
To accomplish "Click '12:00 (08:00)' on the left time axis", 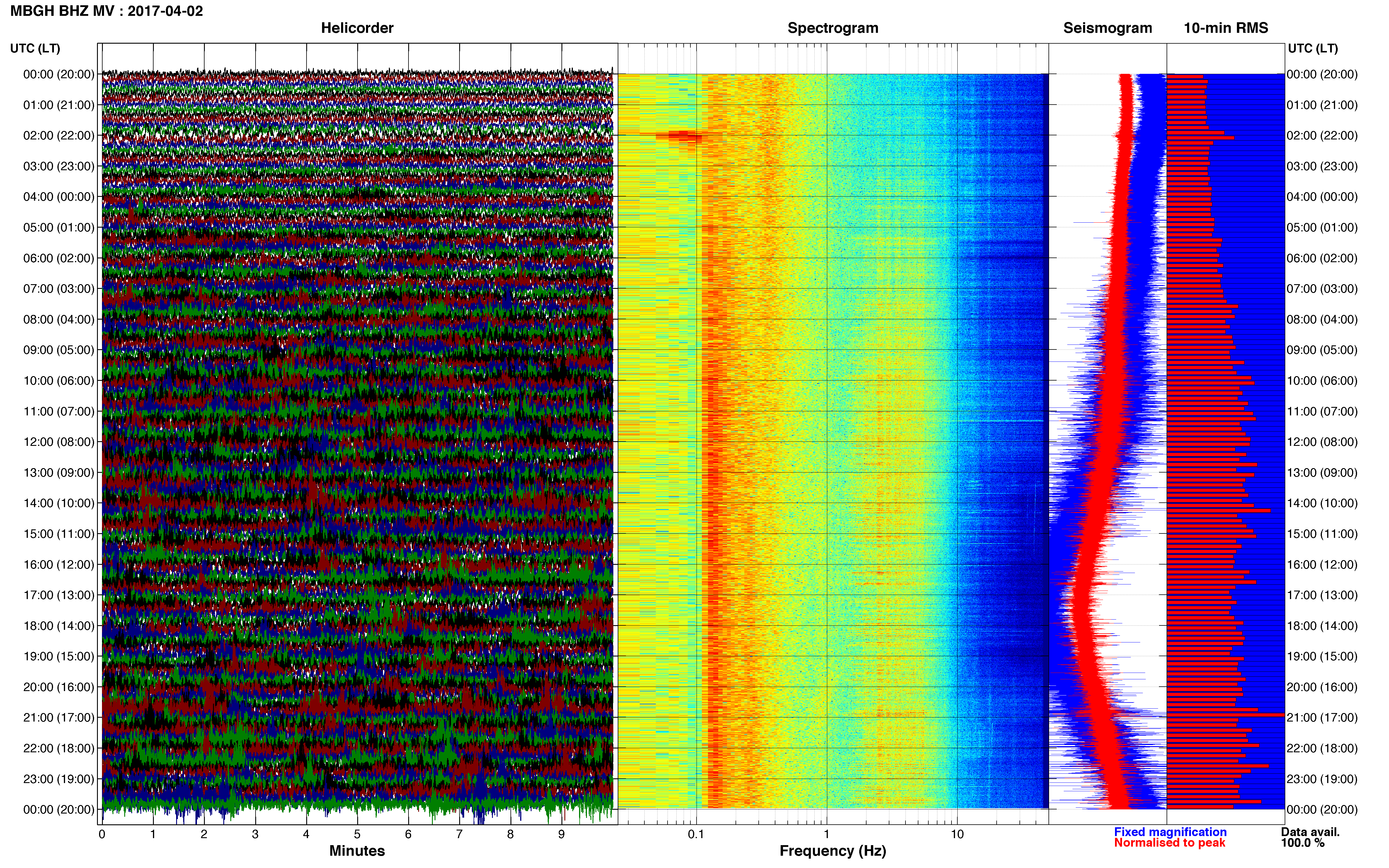I will pyautogui.click(x=59, y=442).
